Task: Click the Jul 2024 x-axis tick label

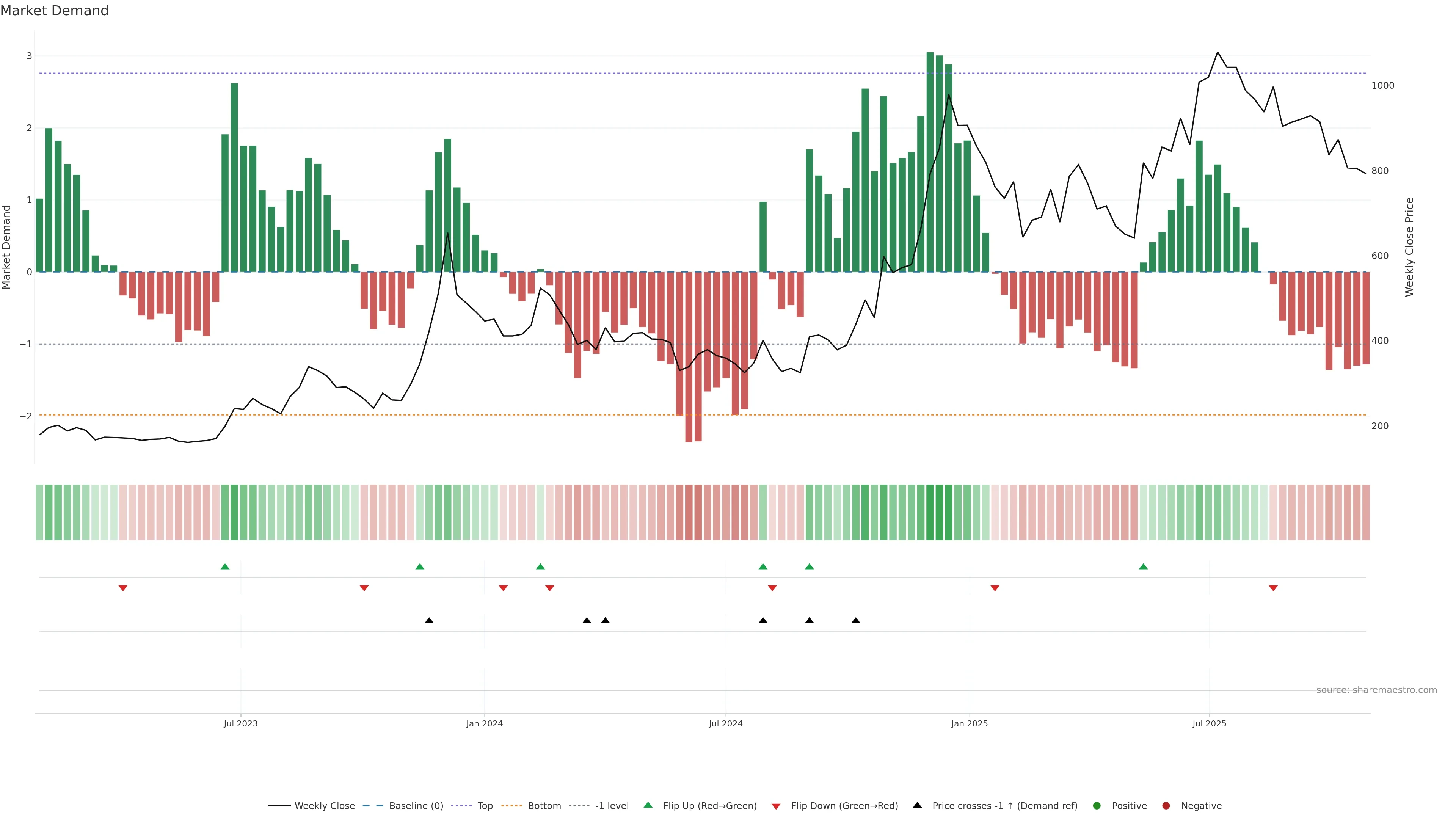Action: coord(726,724)
